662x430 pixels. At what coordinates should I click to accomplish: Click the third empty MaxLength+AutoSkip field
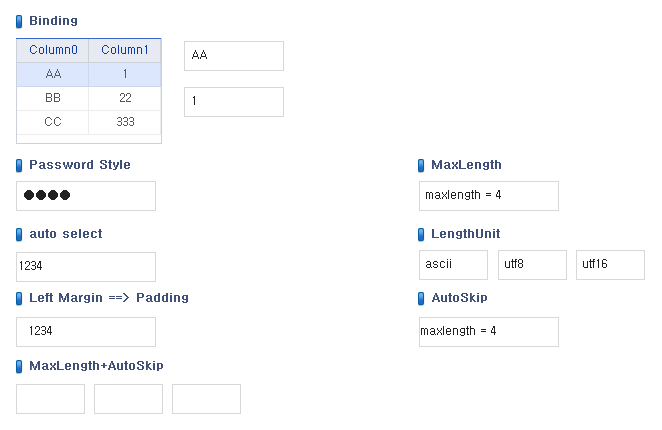click(206, 399)
